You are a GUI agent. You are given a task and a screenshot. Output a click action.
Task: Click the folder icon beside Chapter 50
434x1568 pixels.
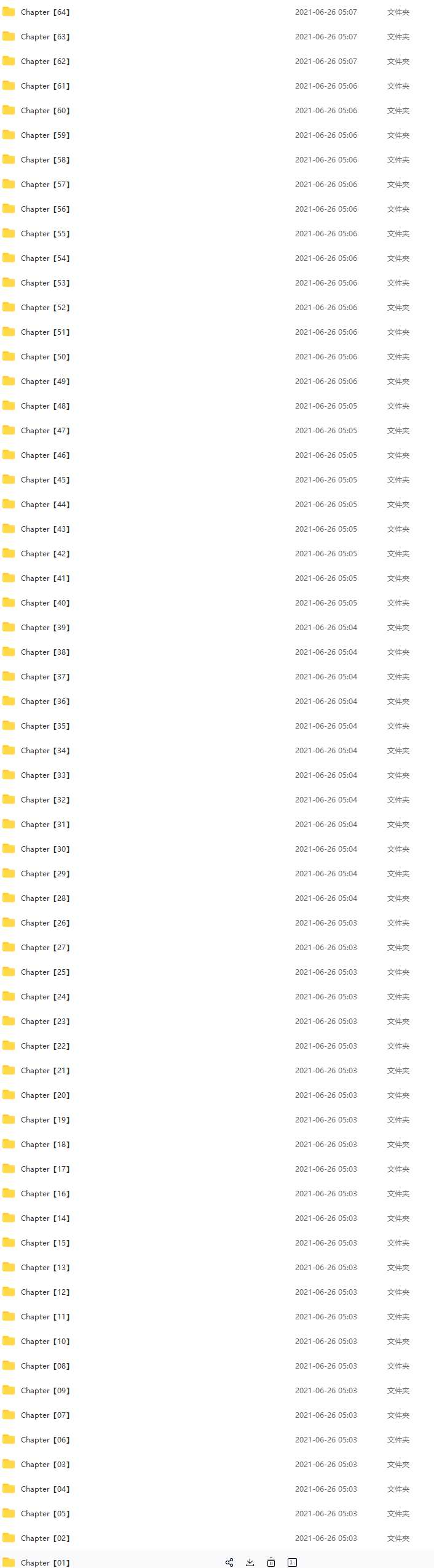pos(9,356)
